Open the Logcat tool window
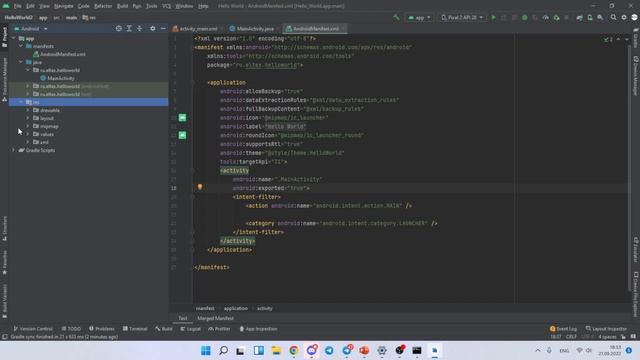This screenshot has height=360, width=640. click(191, 329)
